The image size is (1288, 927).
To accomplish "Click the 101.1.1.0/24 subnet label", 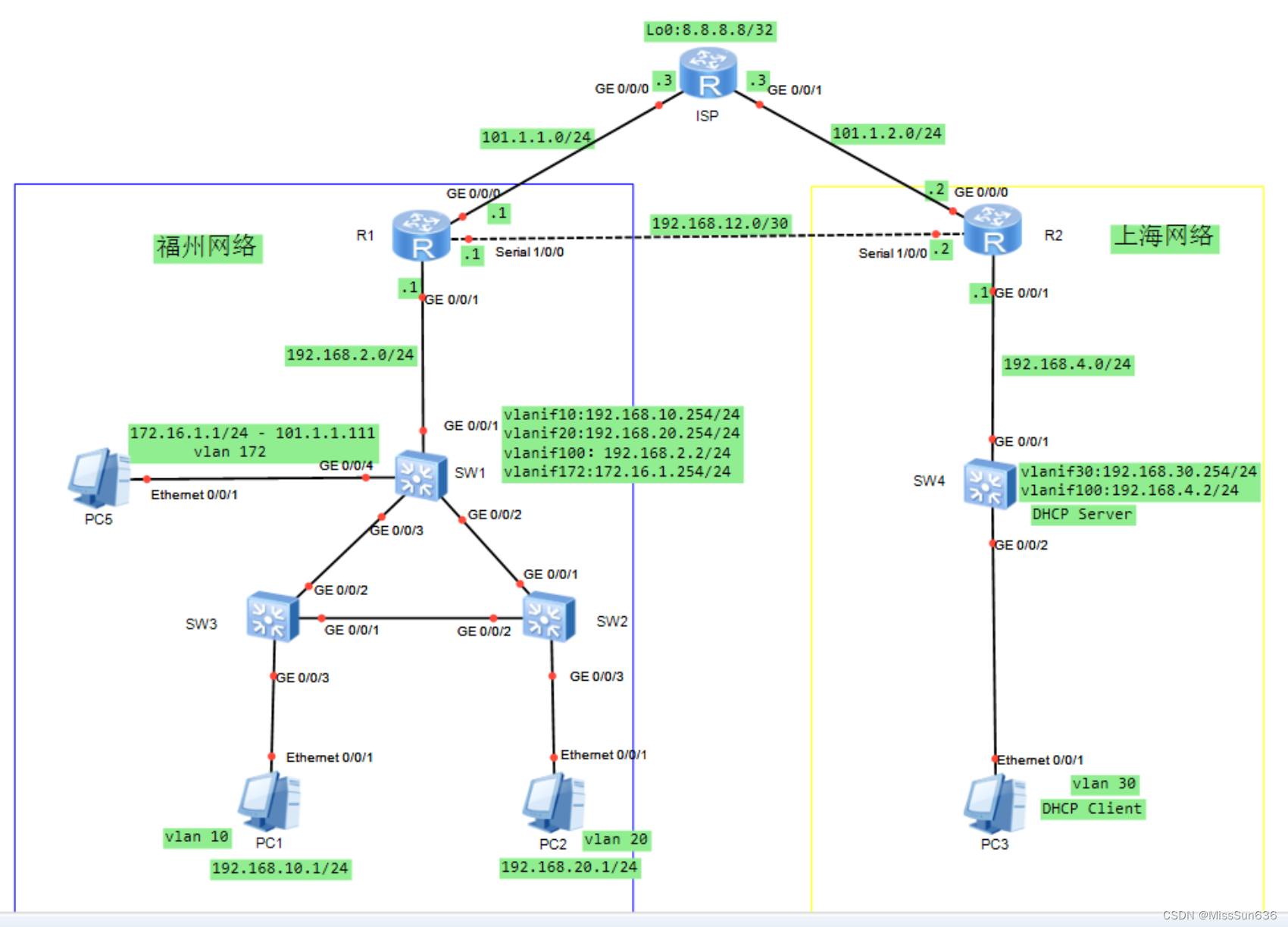I will [x=536, y=138].
